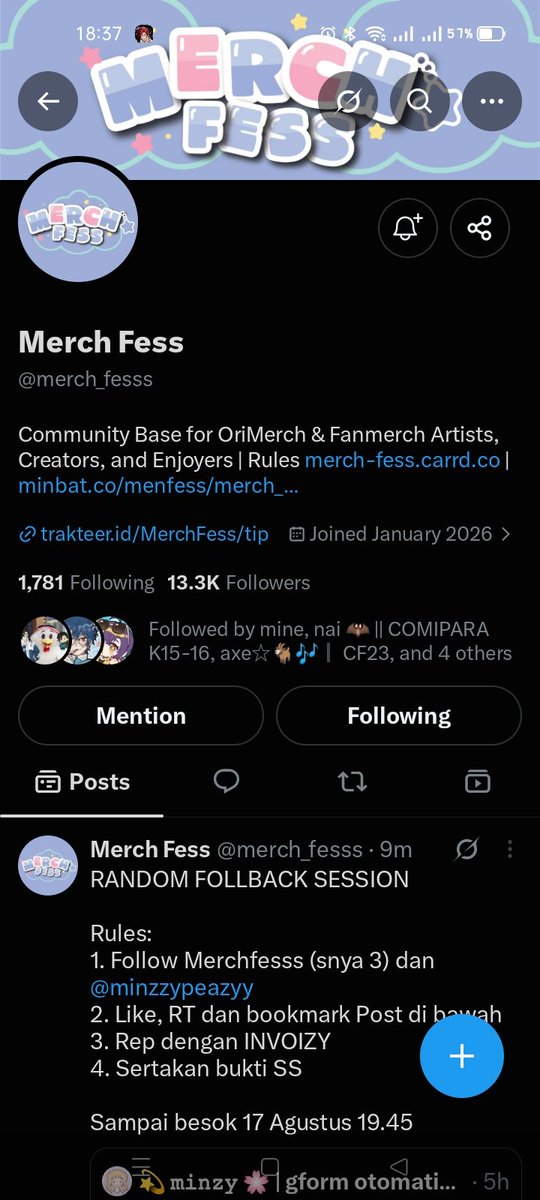Image resolution: width=540 pixels, height=1200 pixels.
Task: Open the post's three-dot options menu
Action: pyautogui.click(x=510, y=850)
